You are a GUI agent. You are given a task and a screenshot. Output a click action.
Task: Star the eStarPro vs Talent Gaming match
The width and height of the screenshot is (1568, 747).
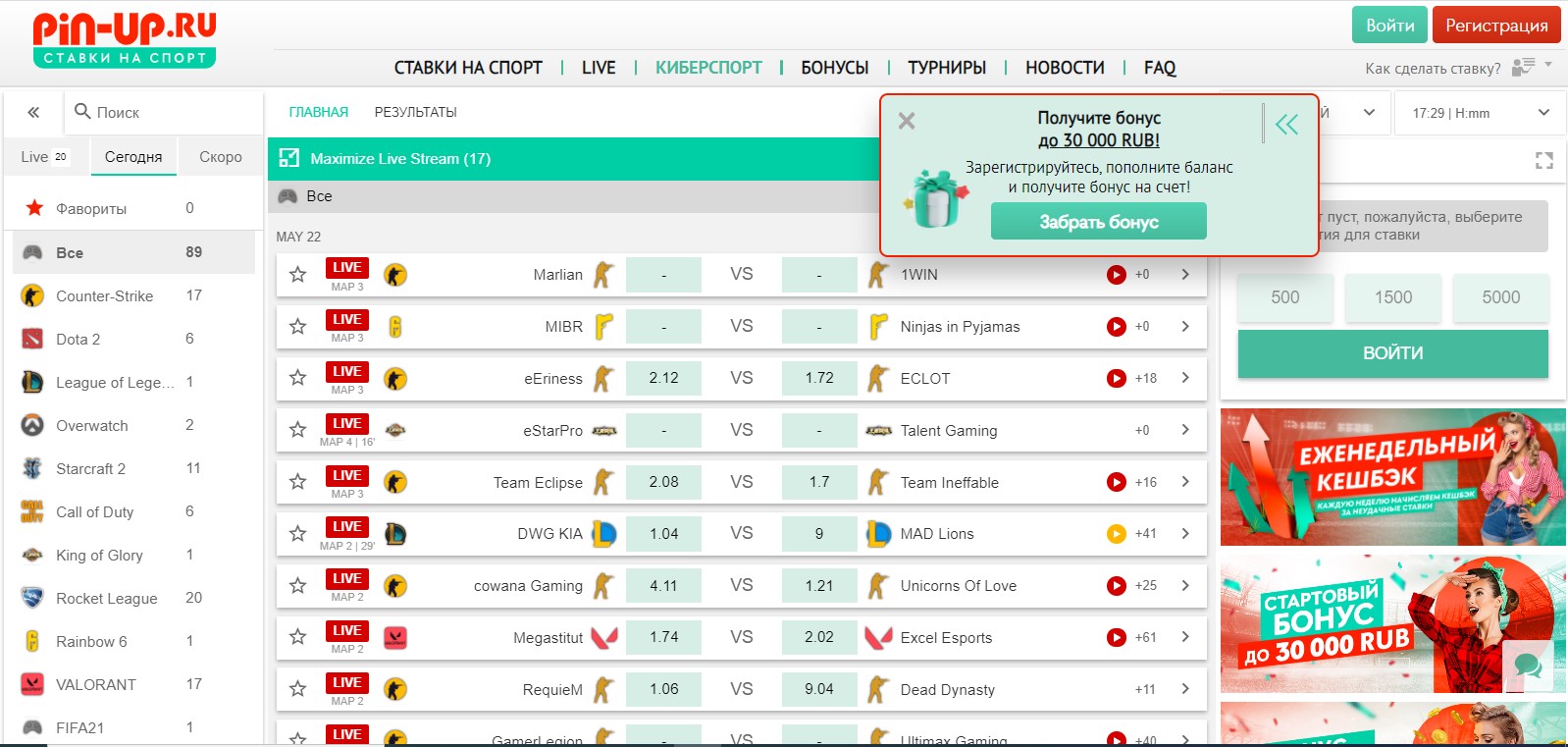click(x=298, y=430)
